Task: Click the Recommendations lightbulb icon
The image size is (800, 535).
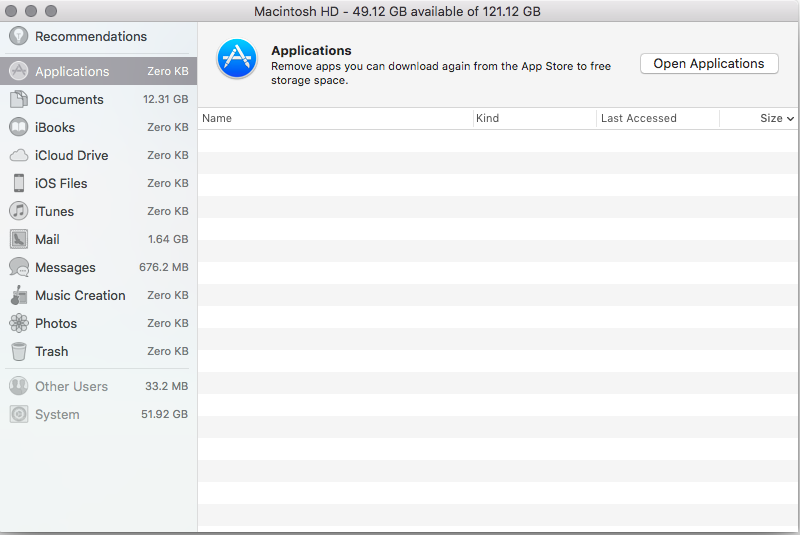Action: pos(18,36)
